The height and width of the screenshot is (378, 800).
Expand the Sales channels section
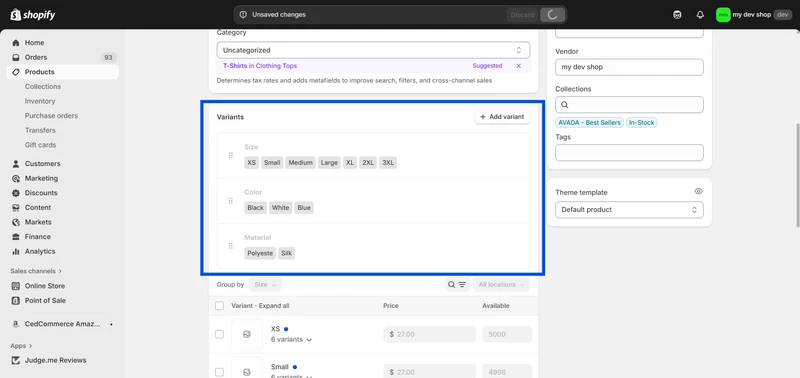coord(36,271)
